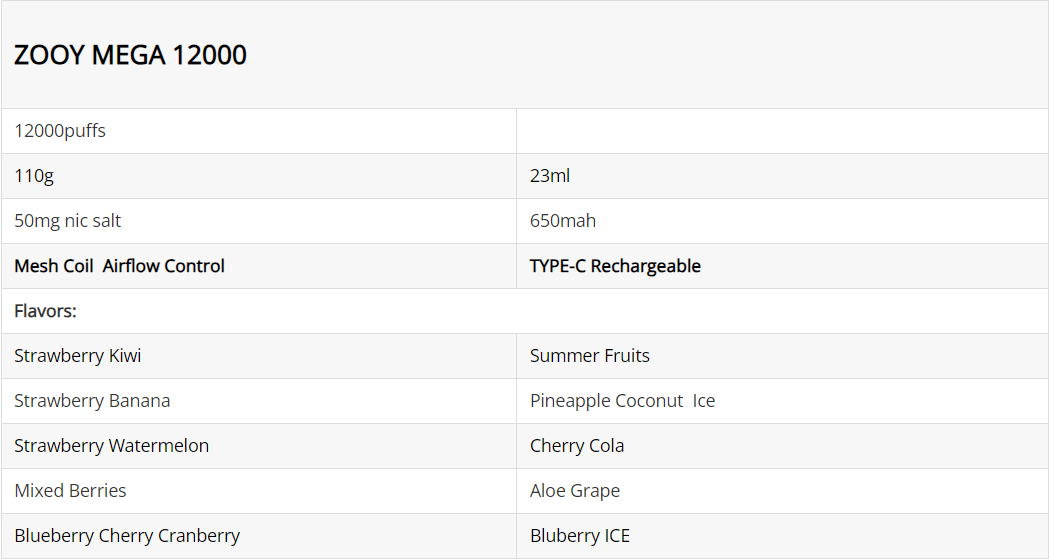The image size is (1049, 559).
Task: Select Mixed Berries flavor
Action: [70, 490]
